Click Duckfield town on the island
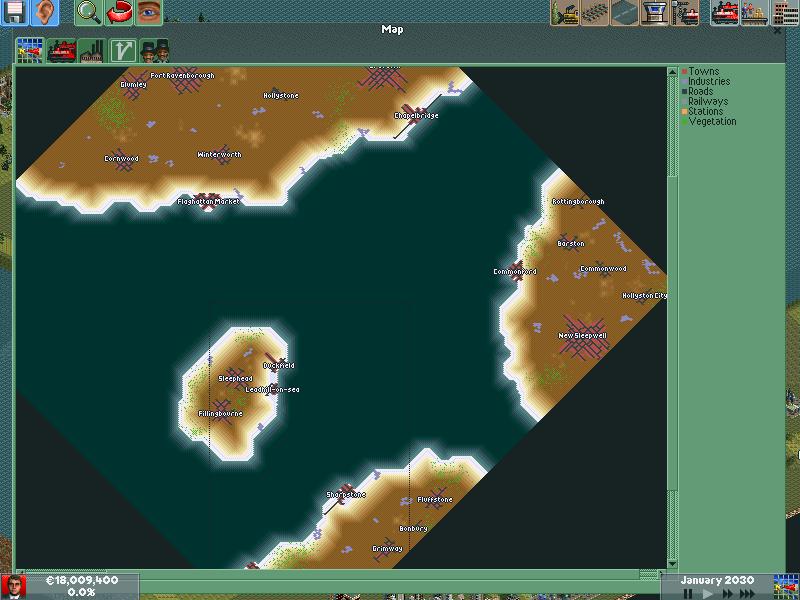The image size is (800, 600). point(279,366)
